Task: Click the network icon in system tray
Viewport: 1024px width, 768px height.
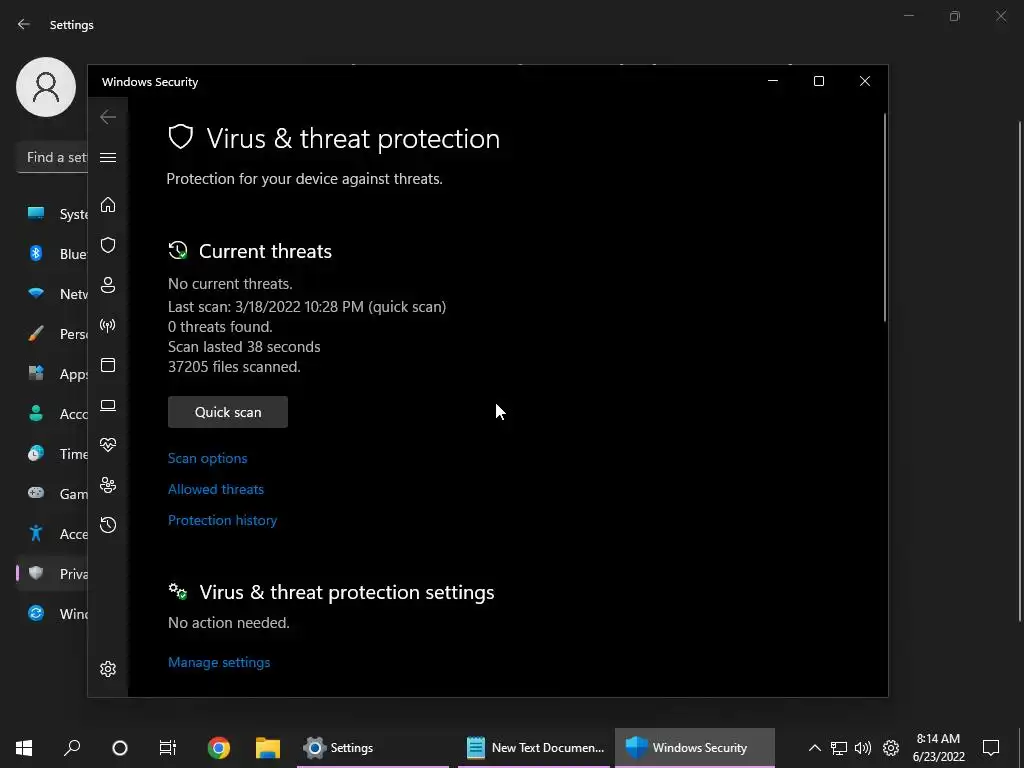Action: pyautogui.click(x=839, y=748)
